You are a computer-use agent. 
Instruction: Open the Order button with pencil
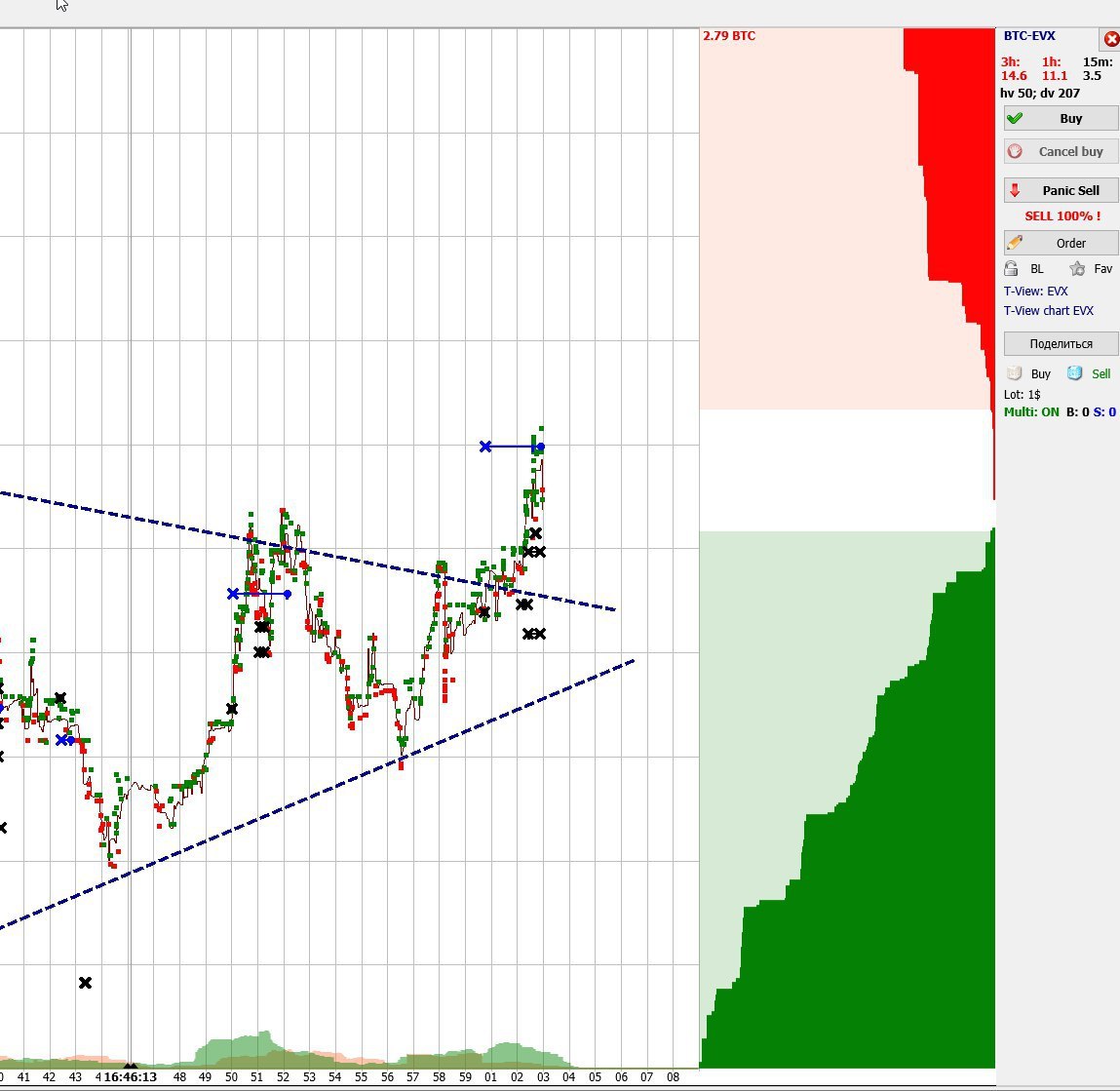(1061, 243)
